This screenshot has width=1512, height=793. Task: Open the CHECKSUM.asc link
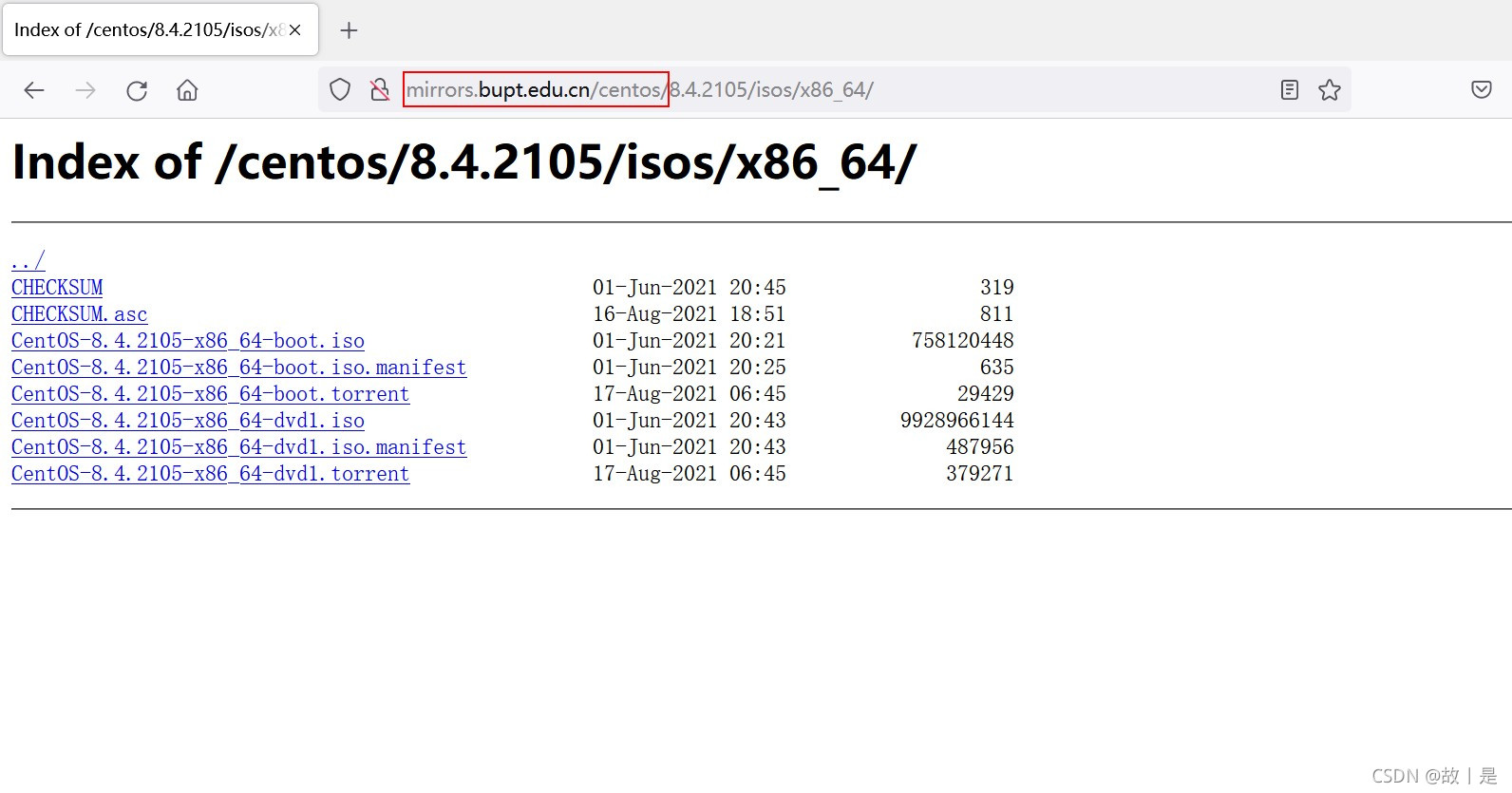tap(80, 313)
